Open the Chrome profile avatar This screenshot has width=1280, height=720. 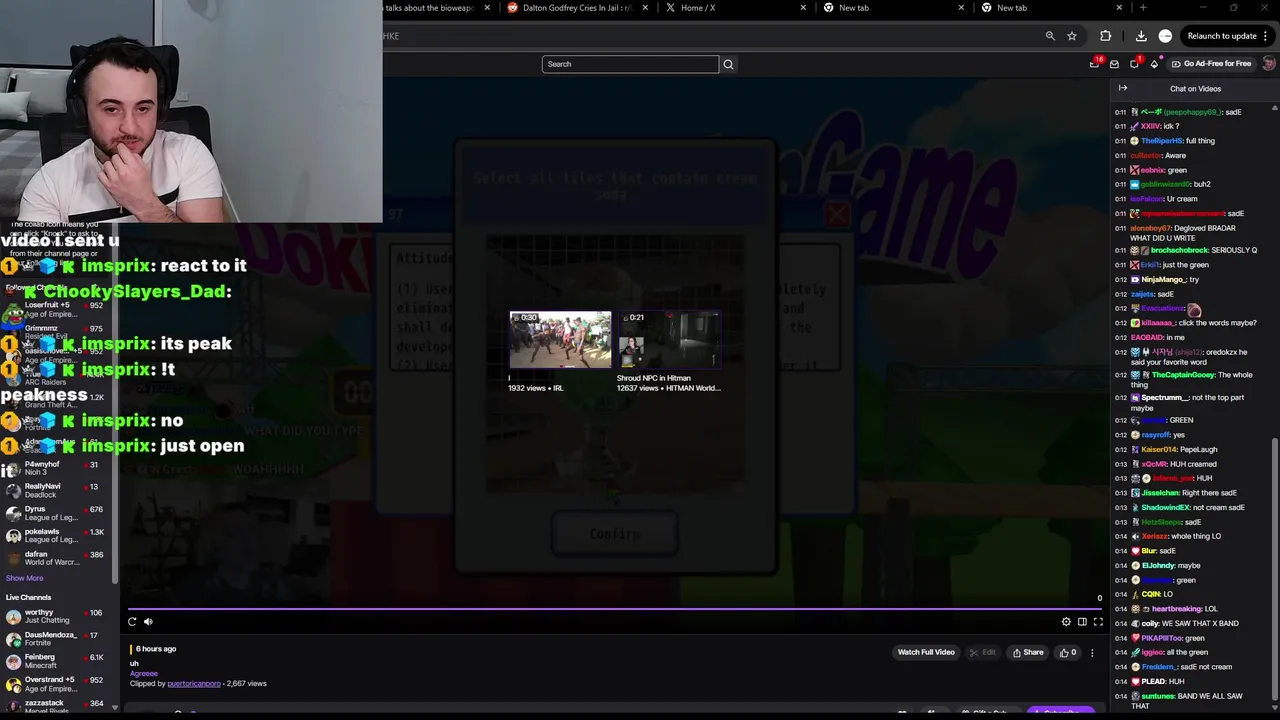(x=1165, y=36)
